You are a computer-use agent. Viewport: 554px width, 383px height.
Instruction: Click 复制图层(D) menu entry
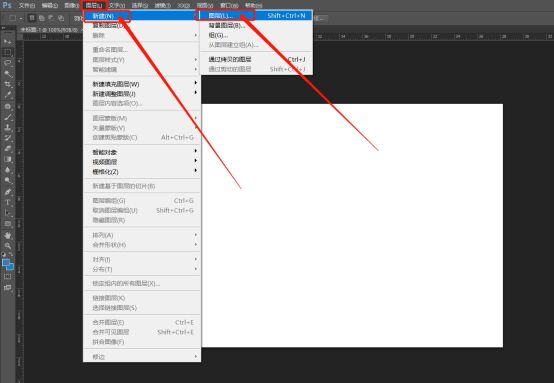pos(142,26)
